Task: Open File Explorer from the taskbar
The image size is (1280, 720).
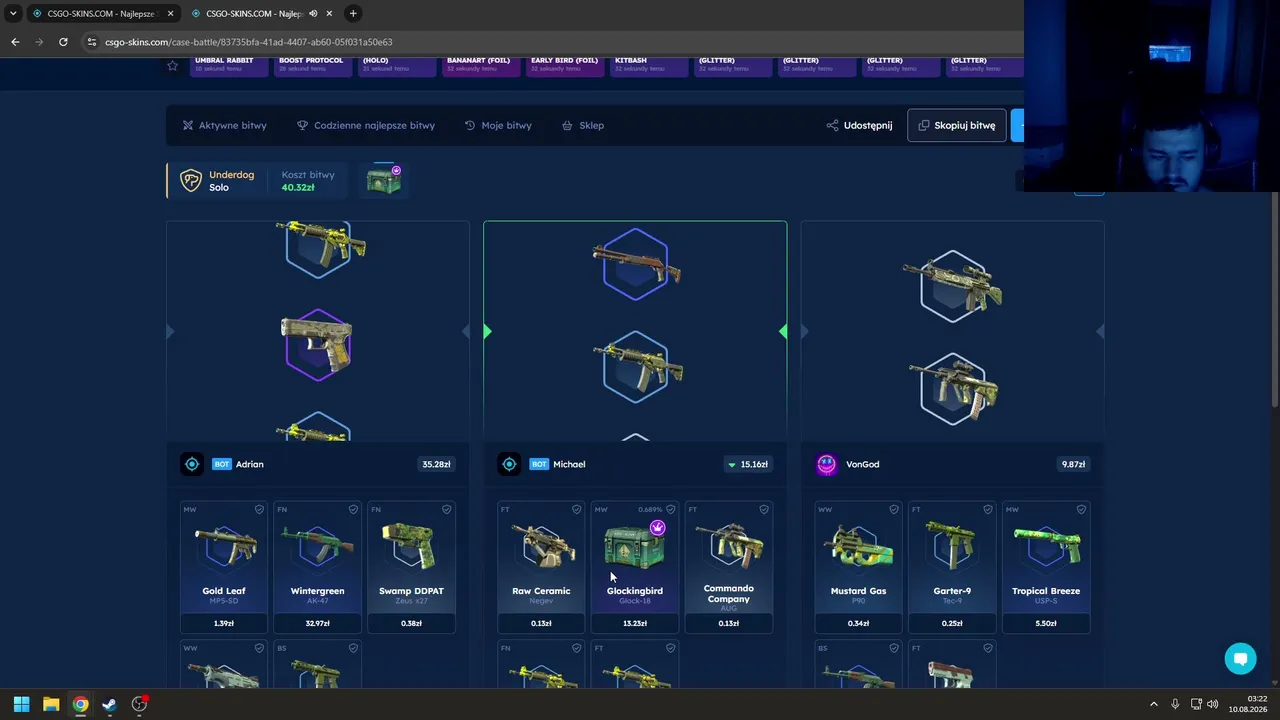Action: coord(51,704)
